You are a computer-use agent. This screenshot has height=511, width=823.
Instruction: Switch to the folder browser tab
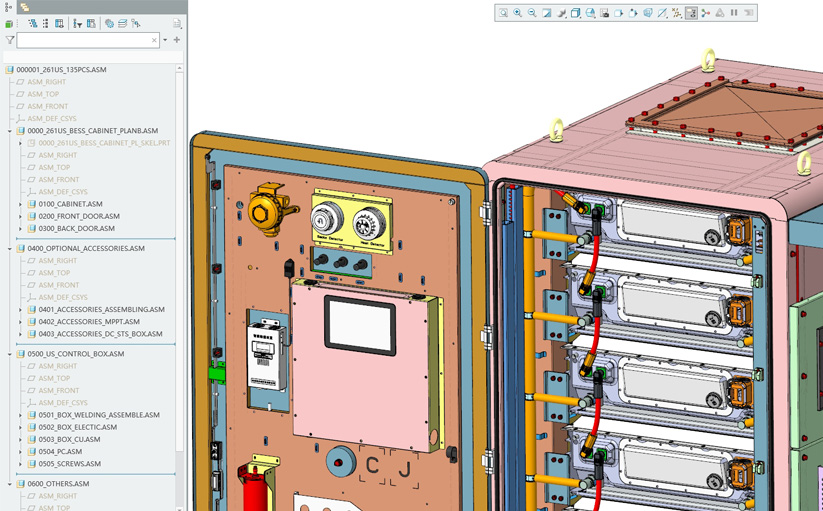tap(24, 7)
